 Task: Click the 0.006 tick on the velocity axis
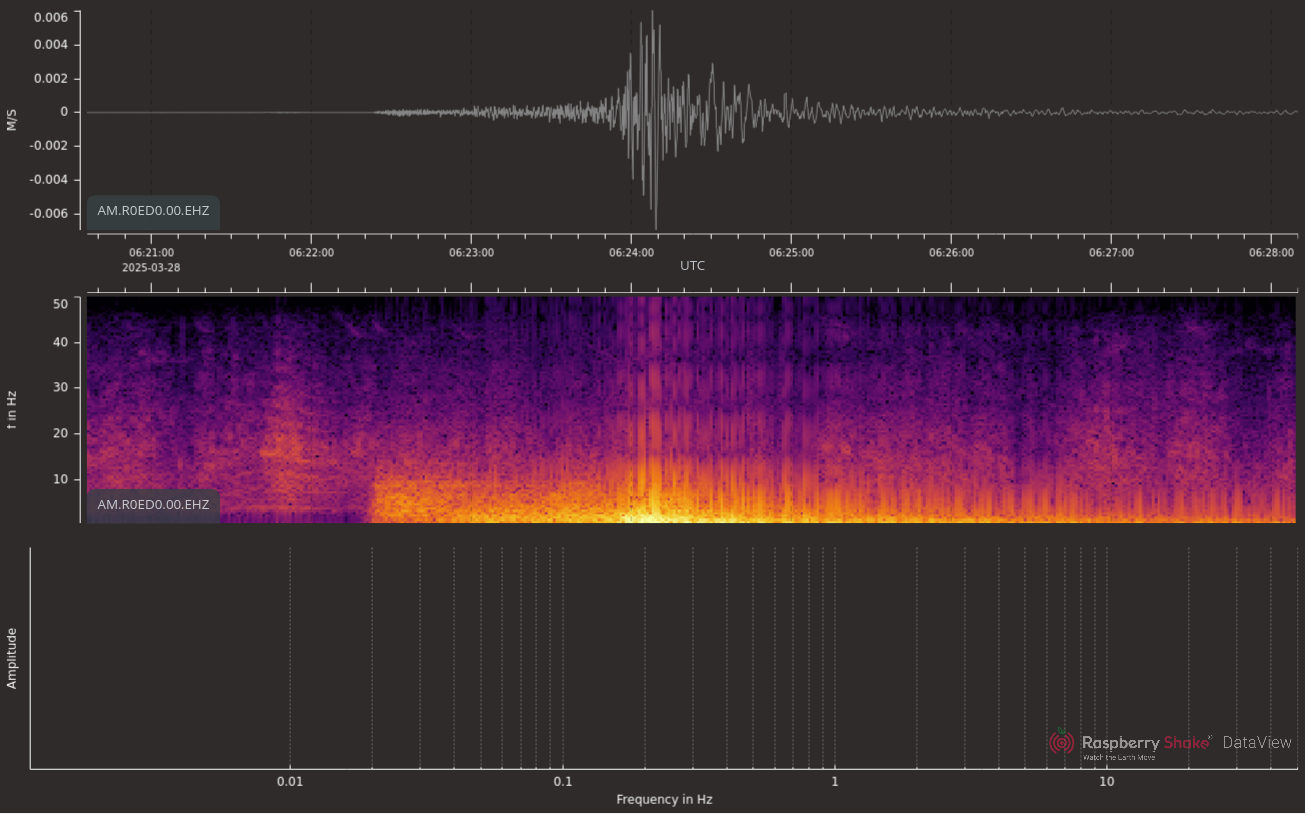51,18
